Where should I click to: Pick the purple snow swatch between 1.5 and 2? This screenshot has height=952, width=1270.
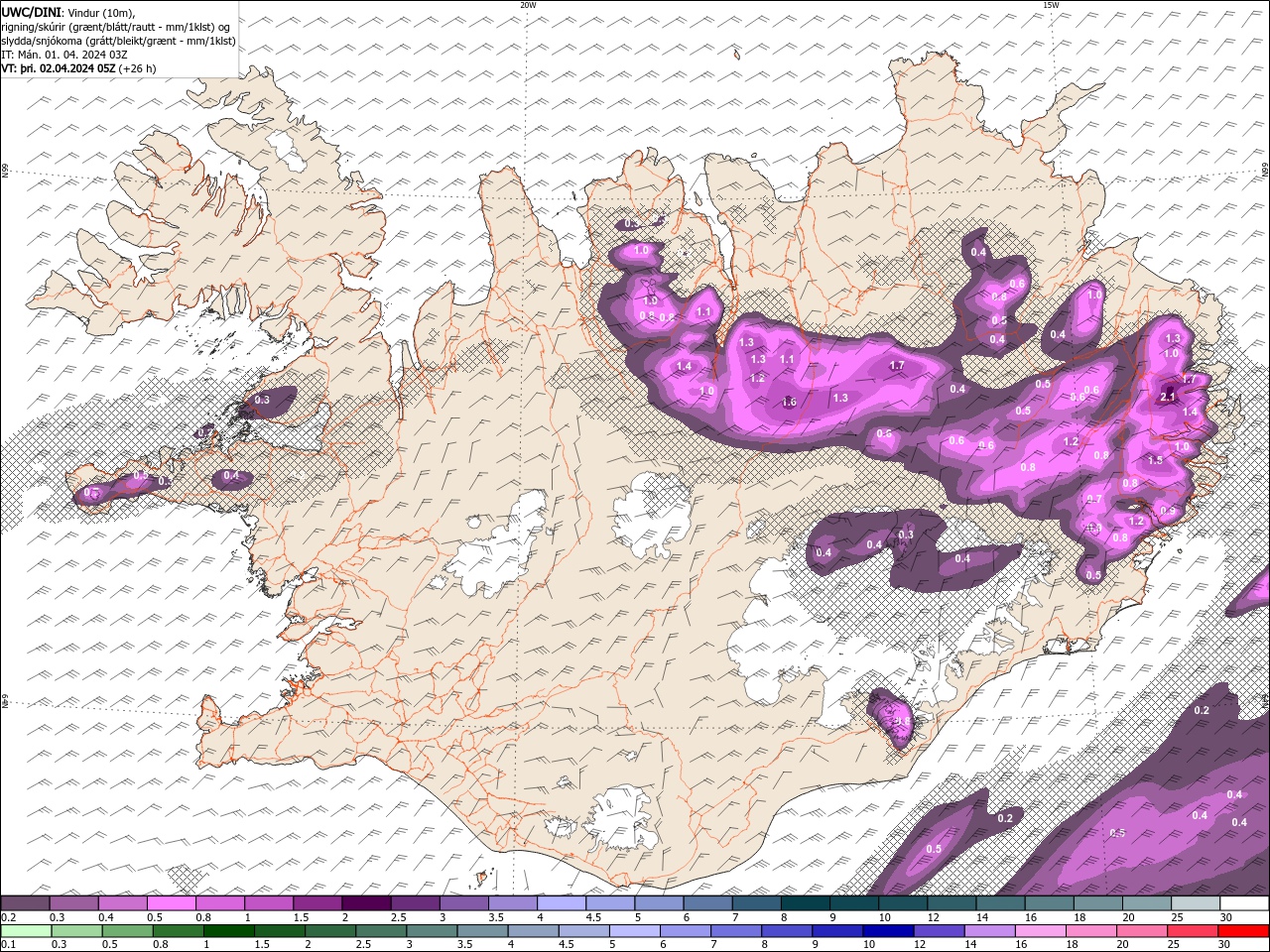pos(317,903)
